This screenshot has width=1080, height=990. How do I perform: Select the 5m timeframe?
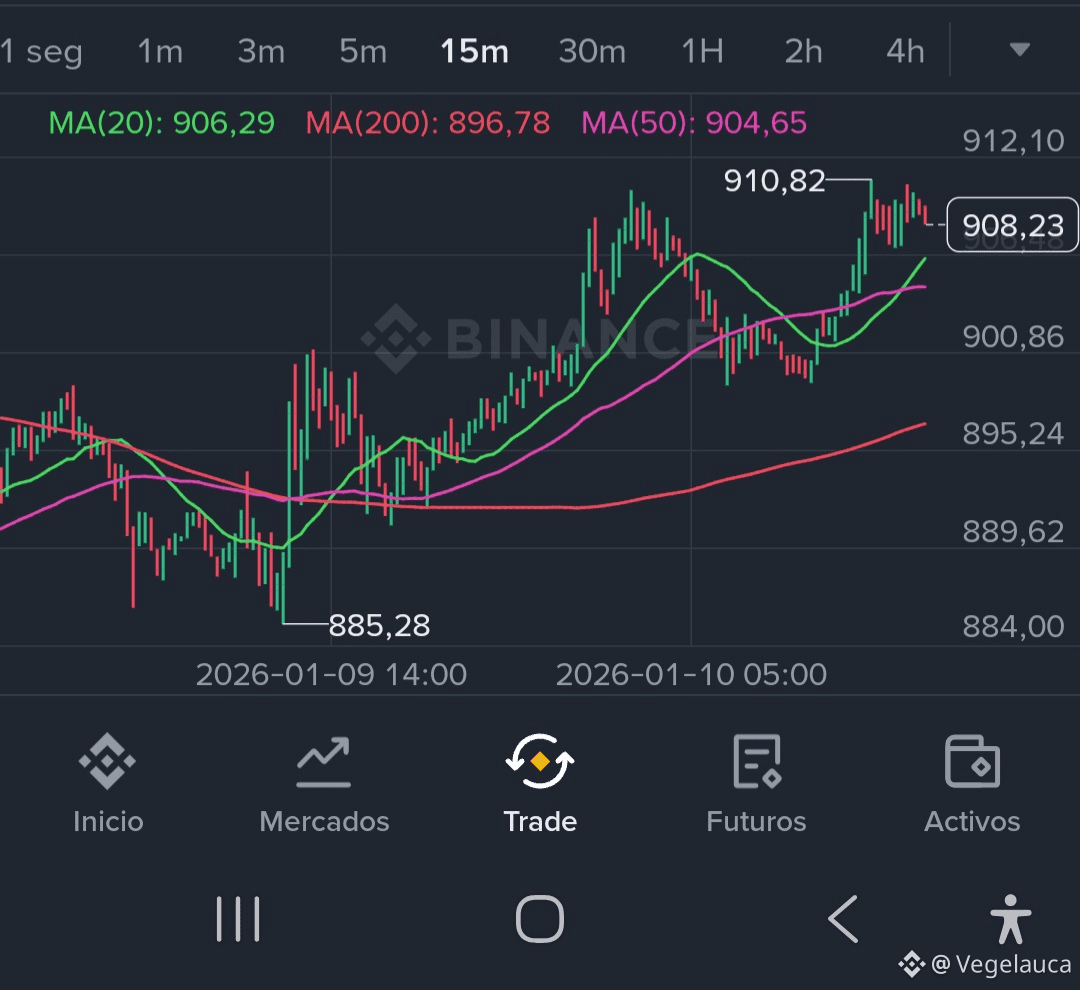click(362, 51)
